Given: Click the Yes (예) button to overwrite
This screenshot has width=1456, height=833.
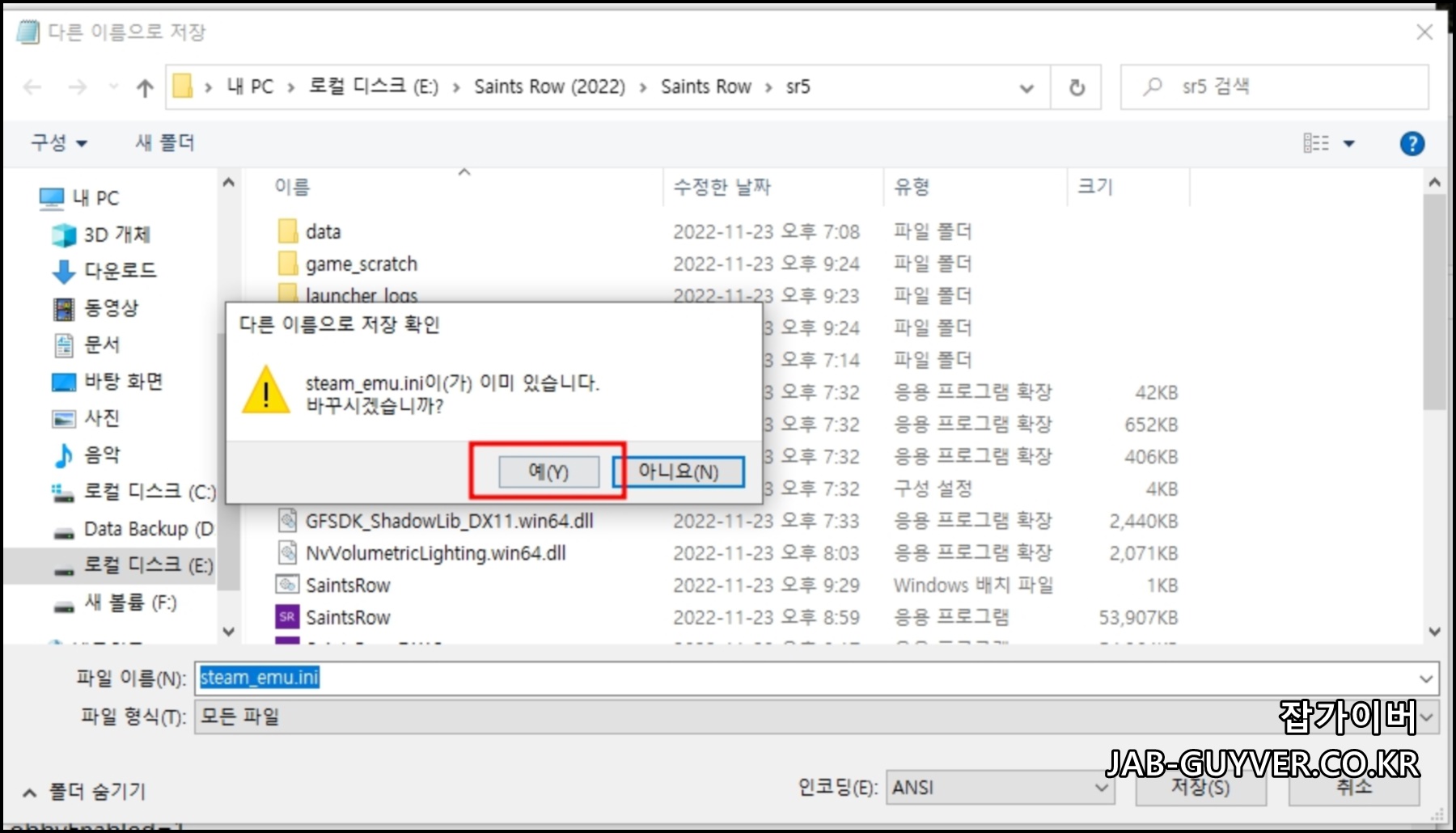Looking at the screenshot, I should (548, 471).
